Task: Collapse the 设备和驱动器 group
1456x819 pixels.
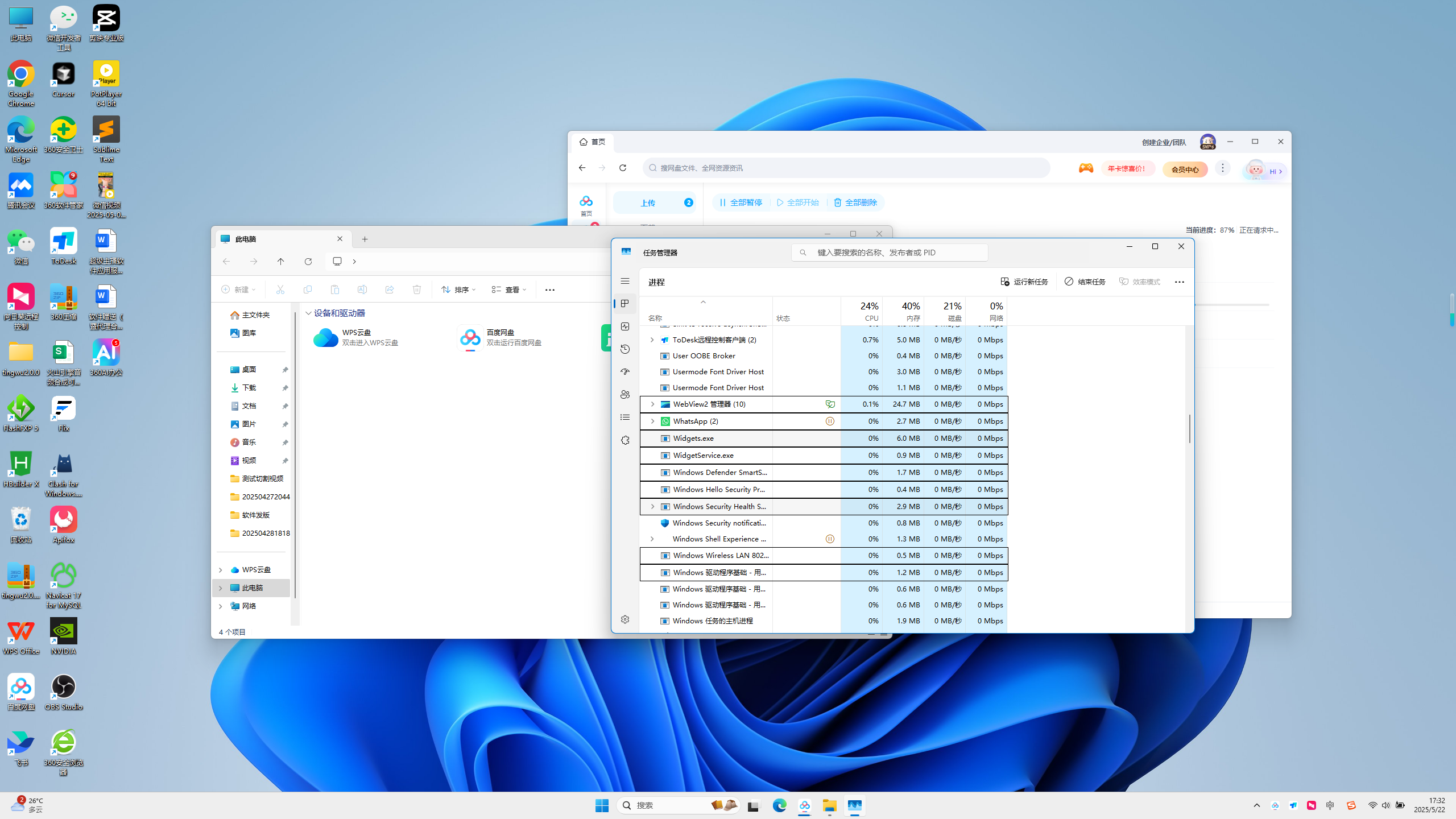Action: click(x=308, y=313)
